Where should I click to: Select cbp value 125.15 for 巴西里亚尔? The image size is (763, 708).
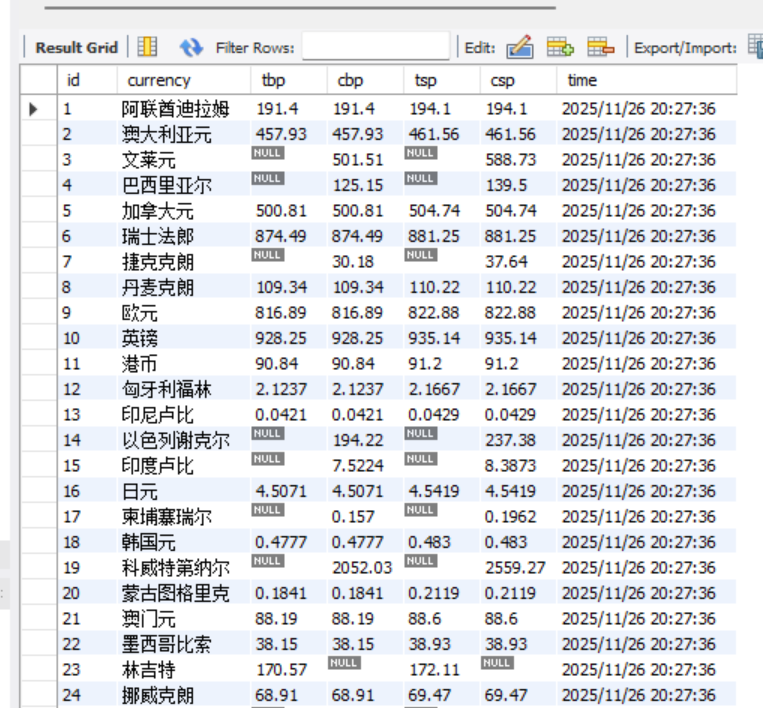point(365,185)
